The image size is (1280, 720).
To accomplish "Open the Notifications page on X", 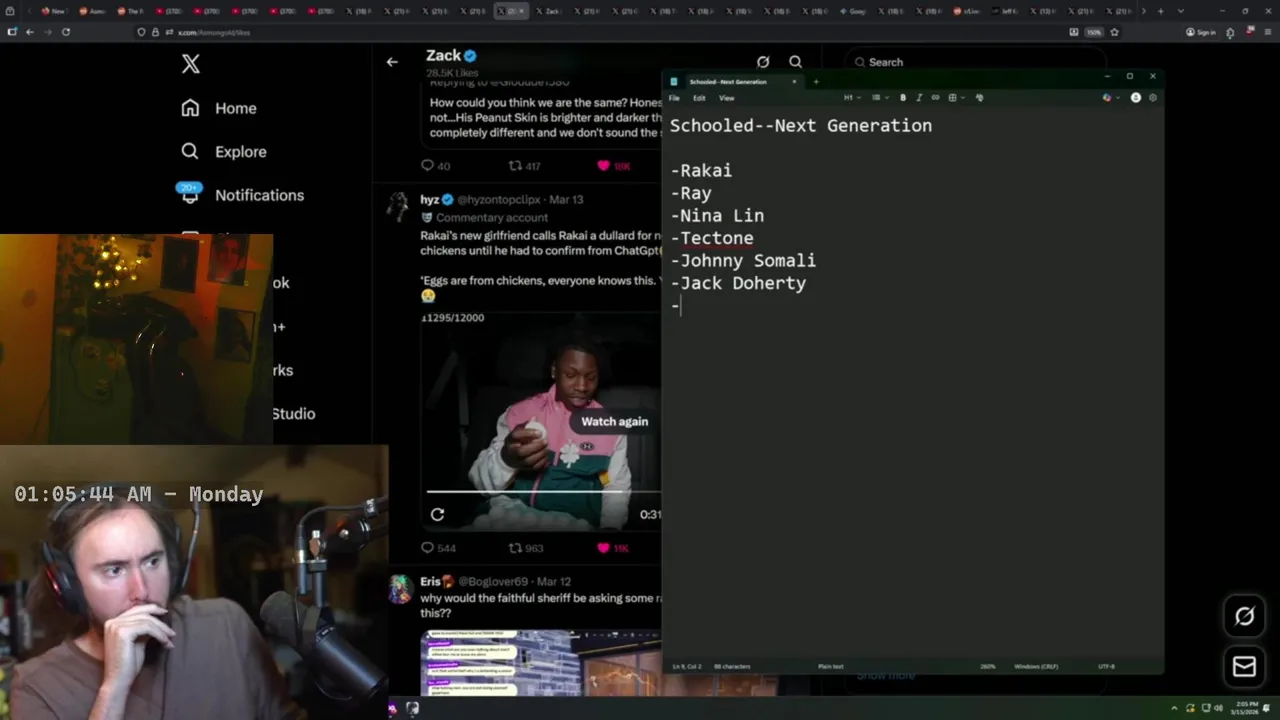I will click(x=241, y=195).
